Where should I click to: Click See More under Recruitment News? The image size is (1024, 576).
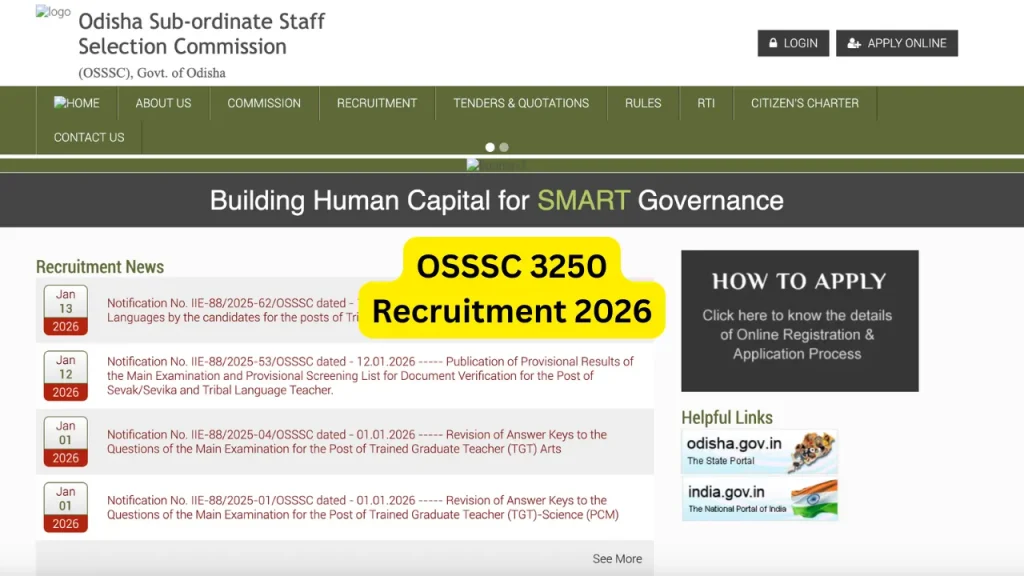[x=617, y=559]
